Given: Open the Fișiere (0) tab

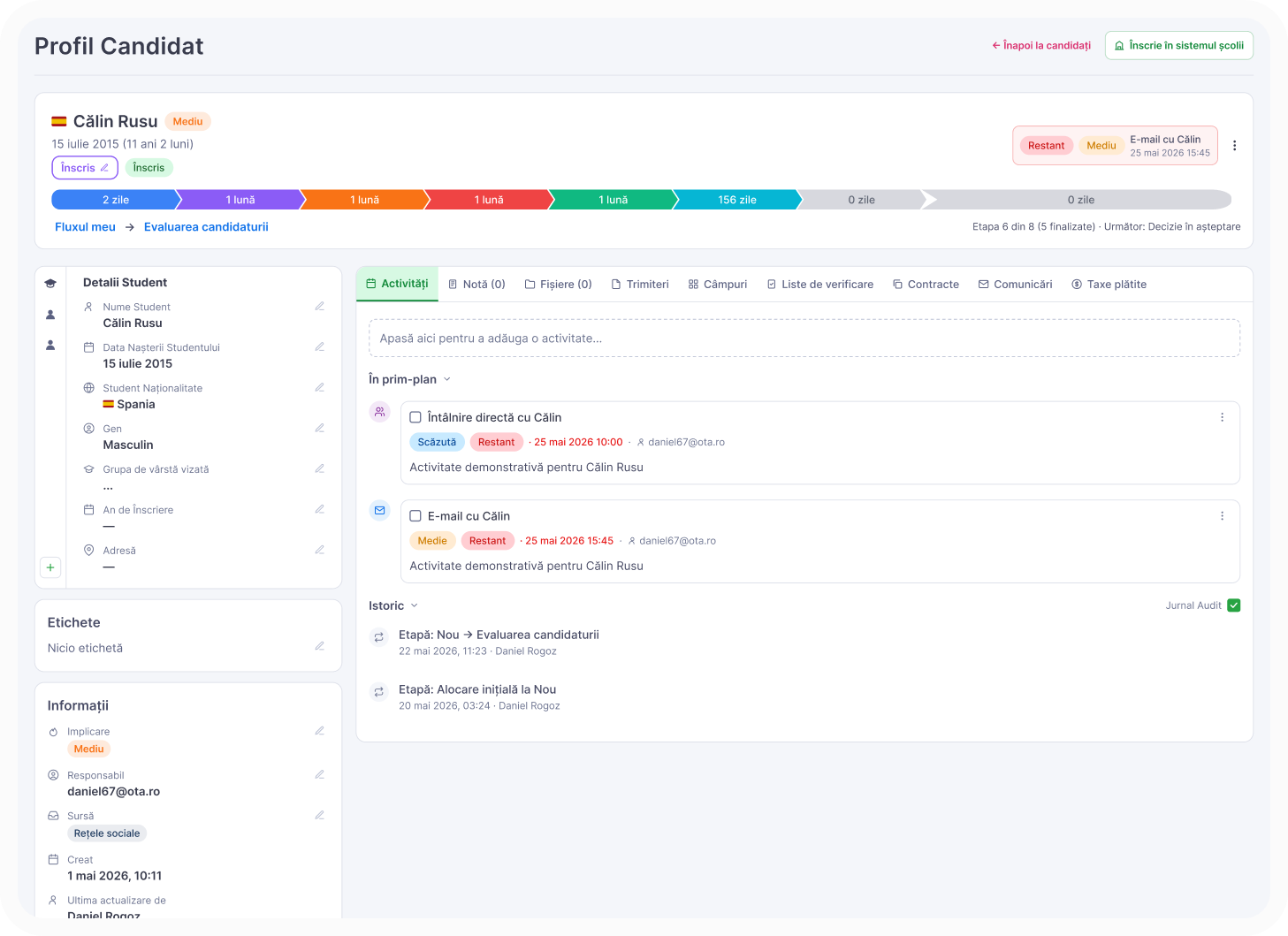Looking at the screenshot, I should click(558, 285).
